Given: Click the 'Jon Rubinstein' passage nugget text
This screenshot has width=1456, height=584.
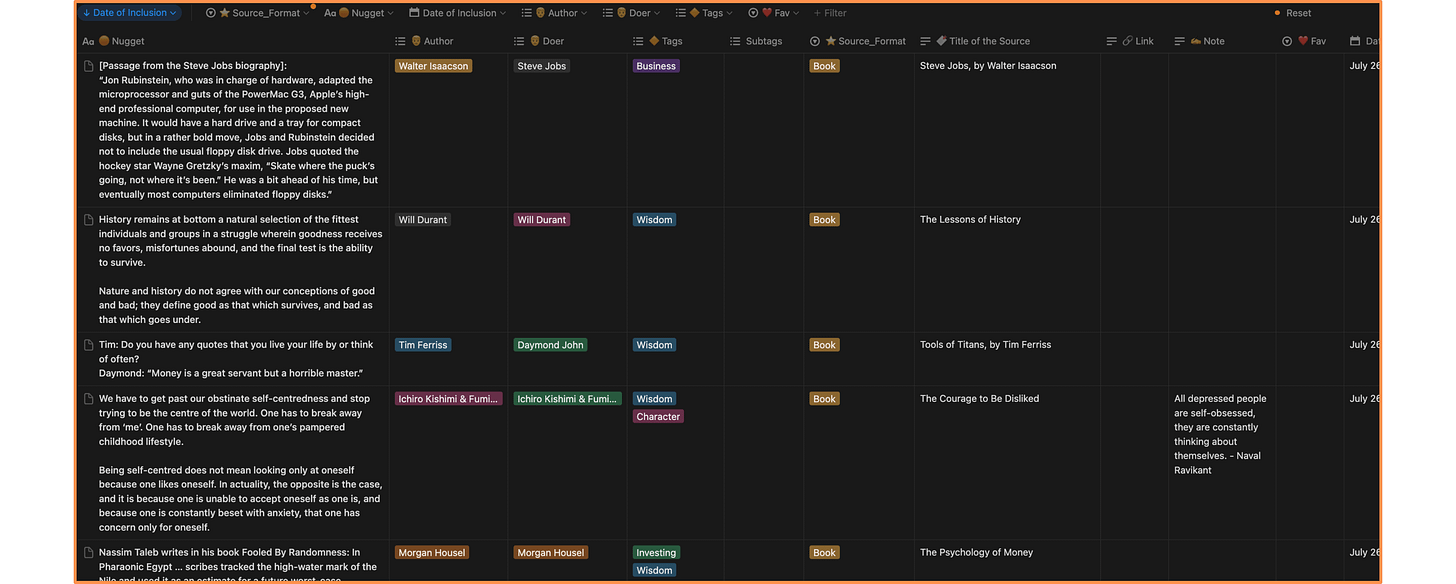Looking at the screenshot, I should pyautogui.click(x=238, y=130).
